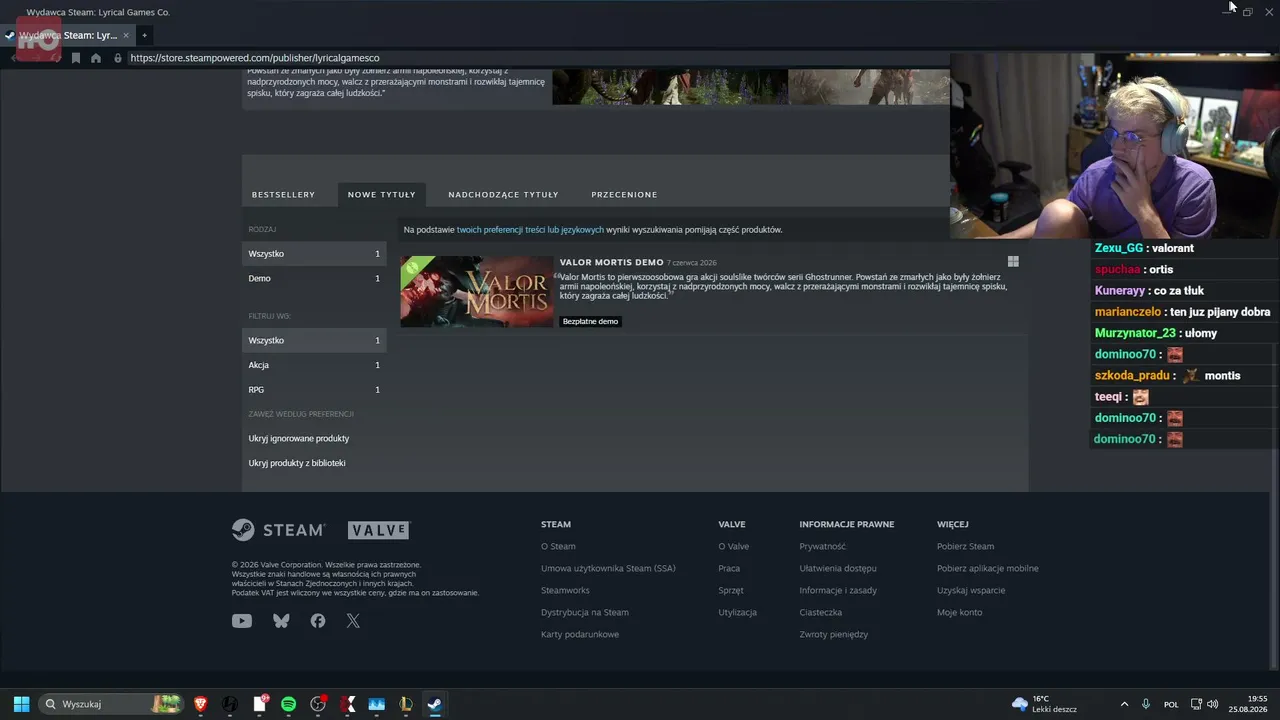Click the padlock site security icon

click(118, 58)
